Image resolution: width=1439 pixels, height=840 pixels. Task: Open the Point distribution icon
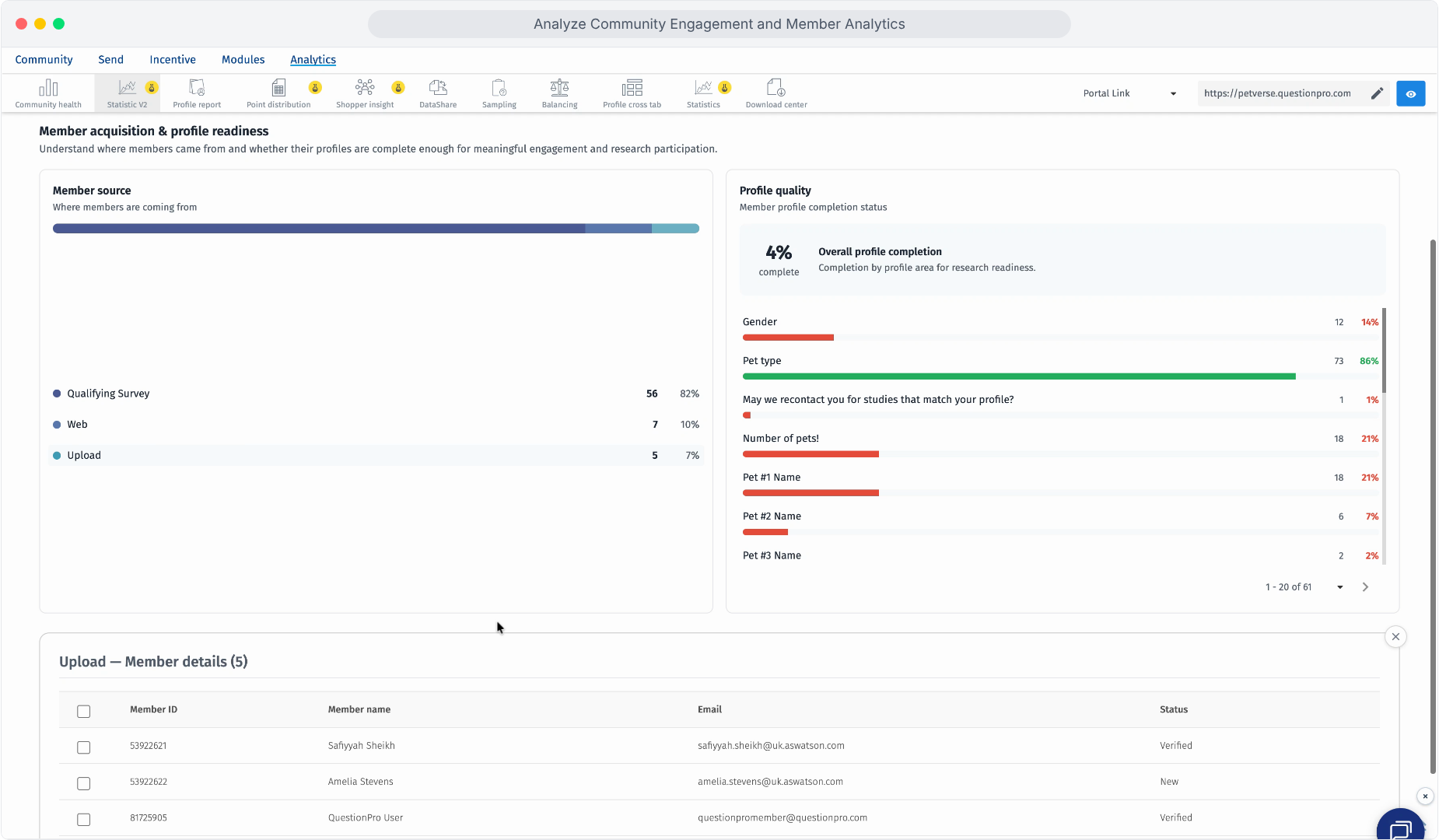tap(278, 93)
